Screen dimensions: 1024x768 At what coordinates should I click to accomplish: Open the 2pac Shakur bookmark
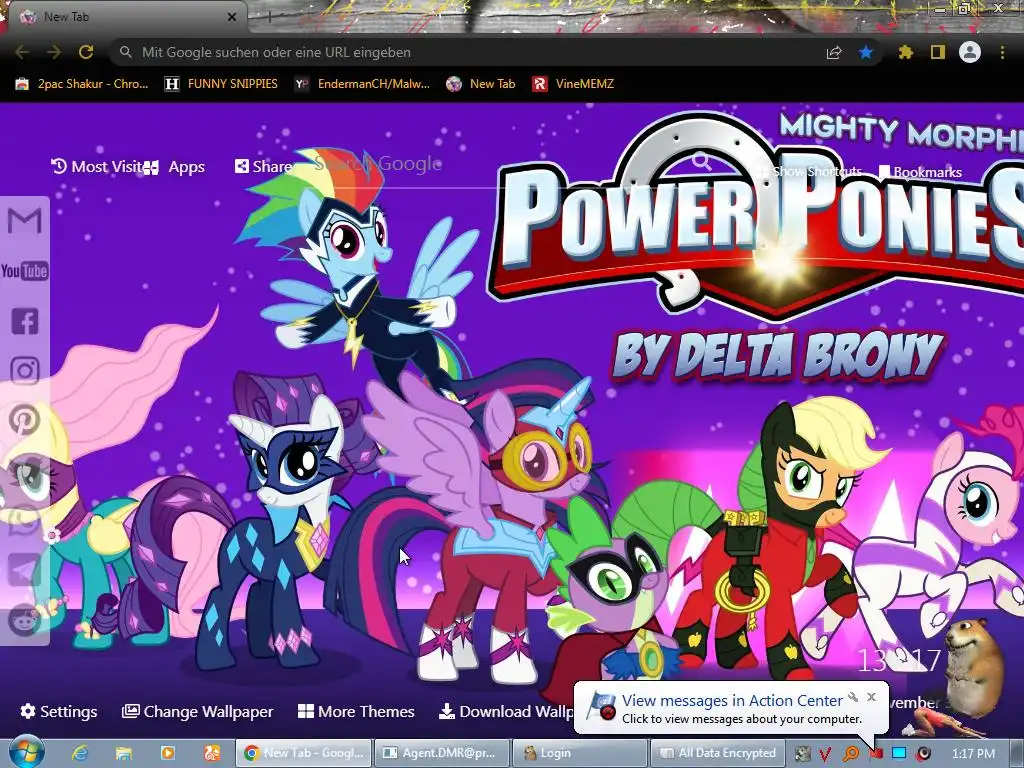click(x=82, y=84)
